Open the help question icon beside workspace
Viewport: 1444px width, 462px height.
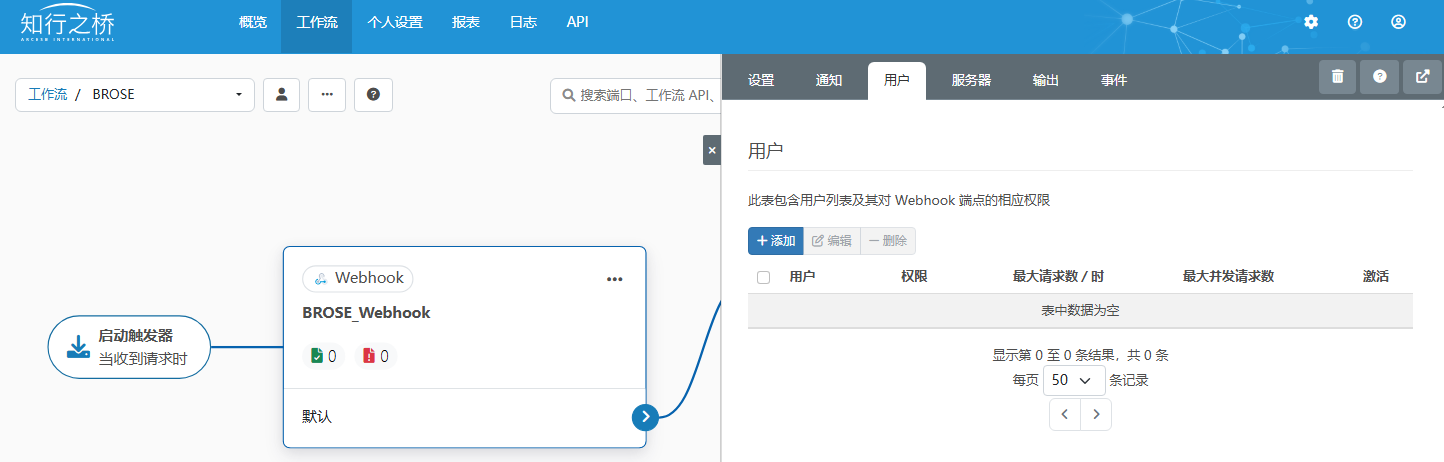(373, 95)
